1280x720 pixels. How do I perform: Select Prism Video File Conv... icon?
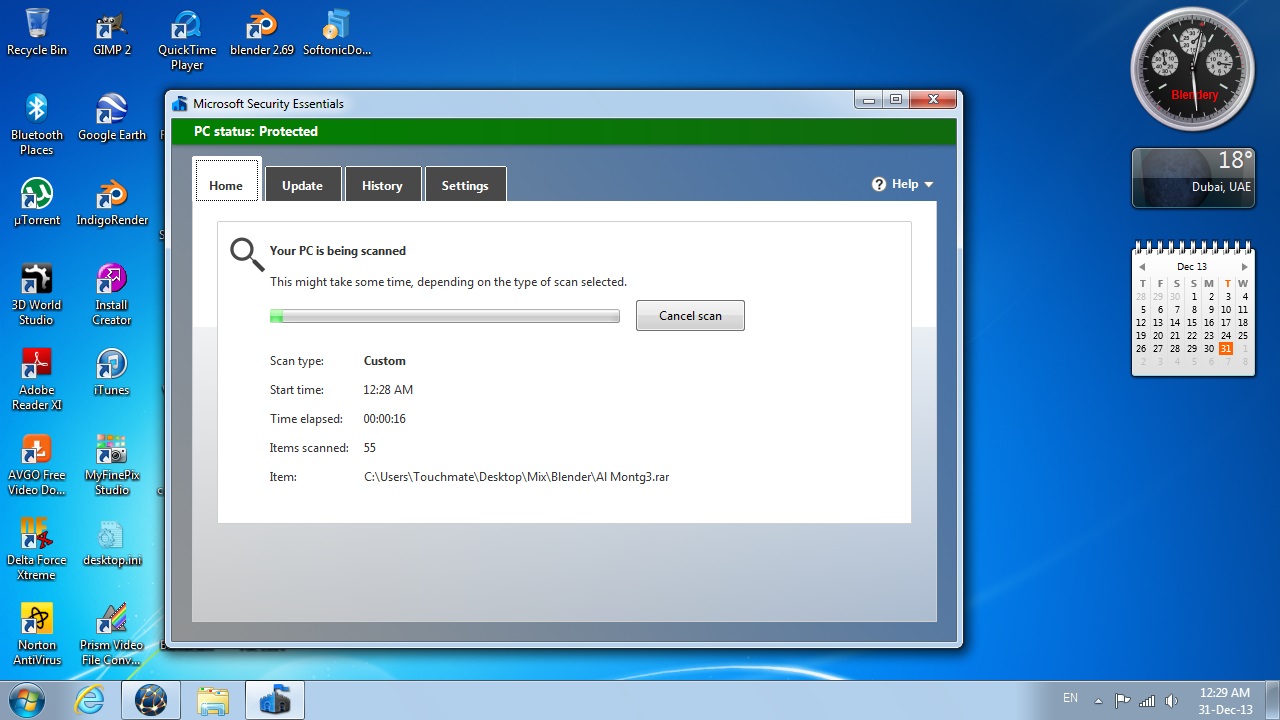click(112, 634)
